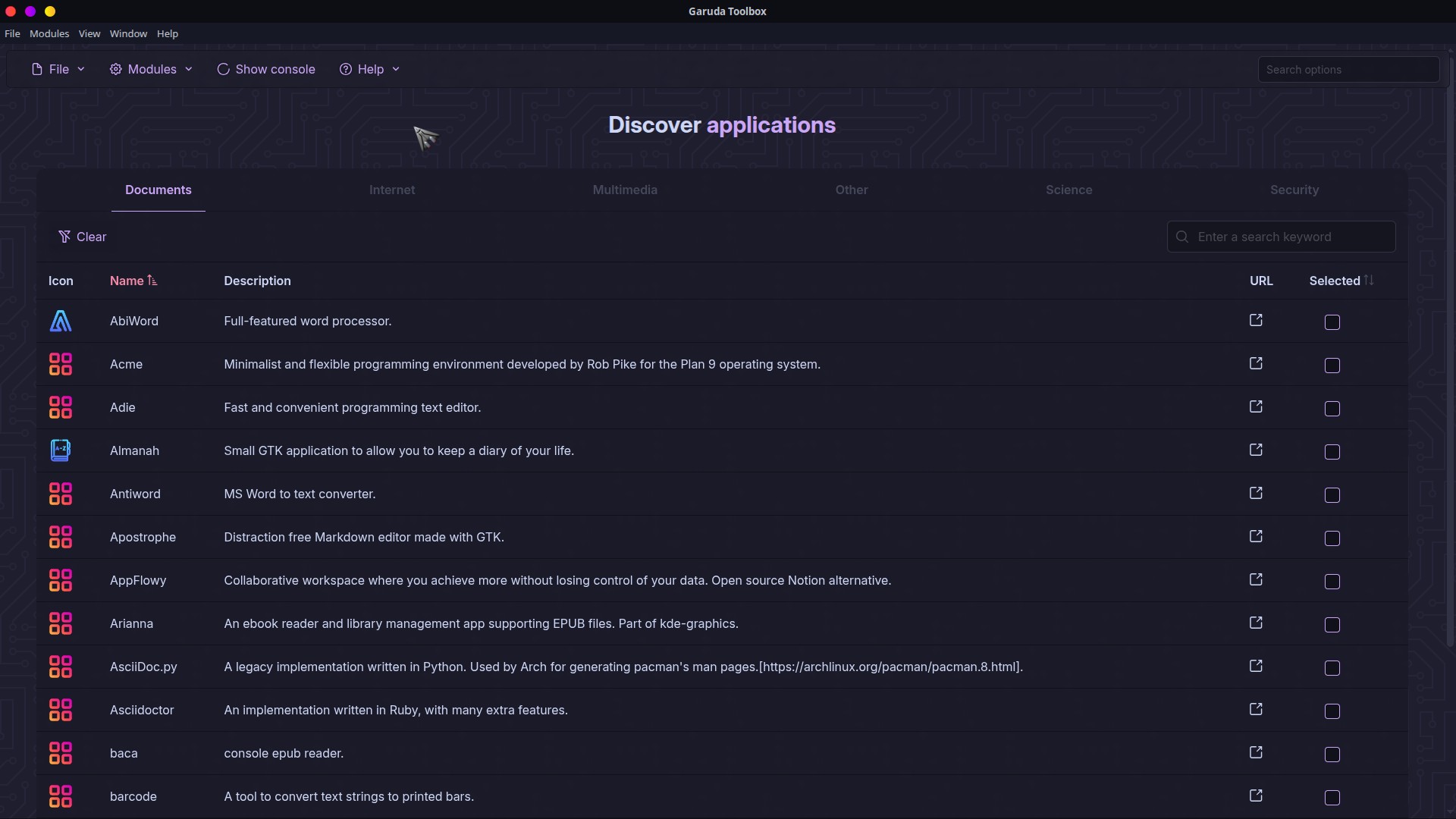Open the Apostrophe URL link icon

click(1256, 536)
